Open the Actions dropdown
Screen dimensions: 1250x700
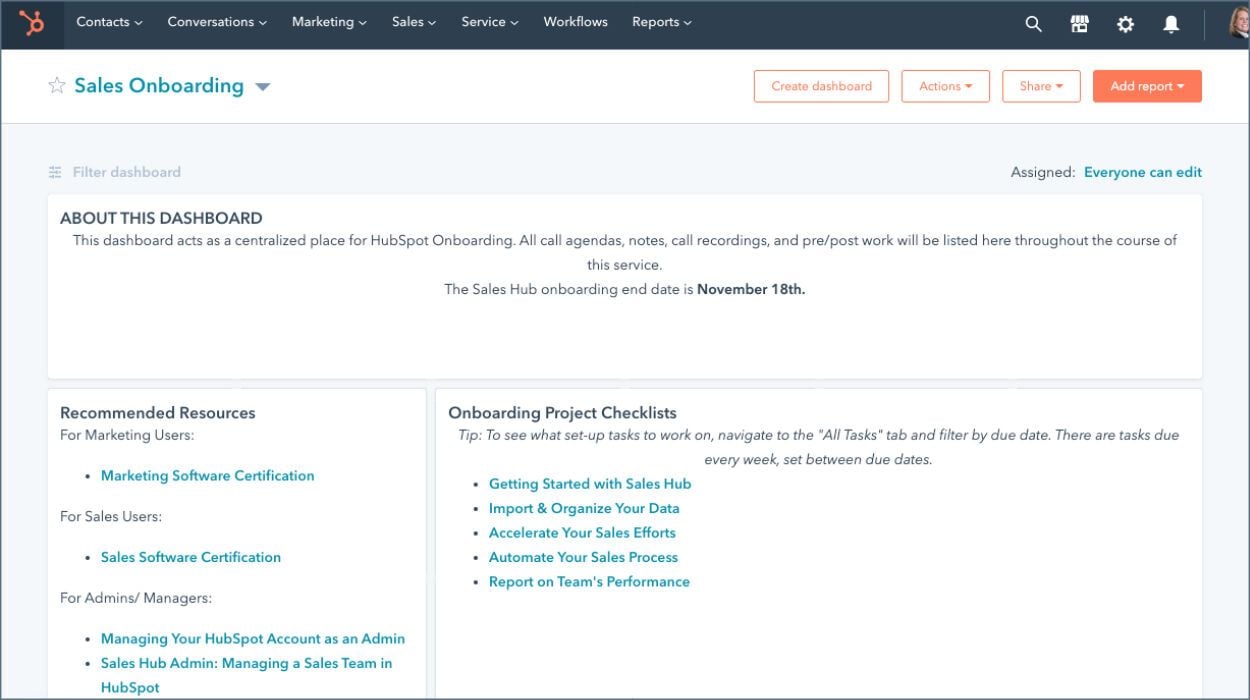pyautogui.click(x=945, y=86)
